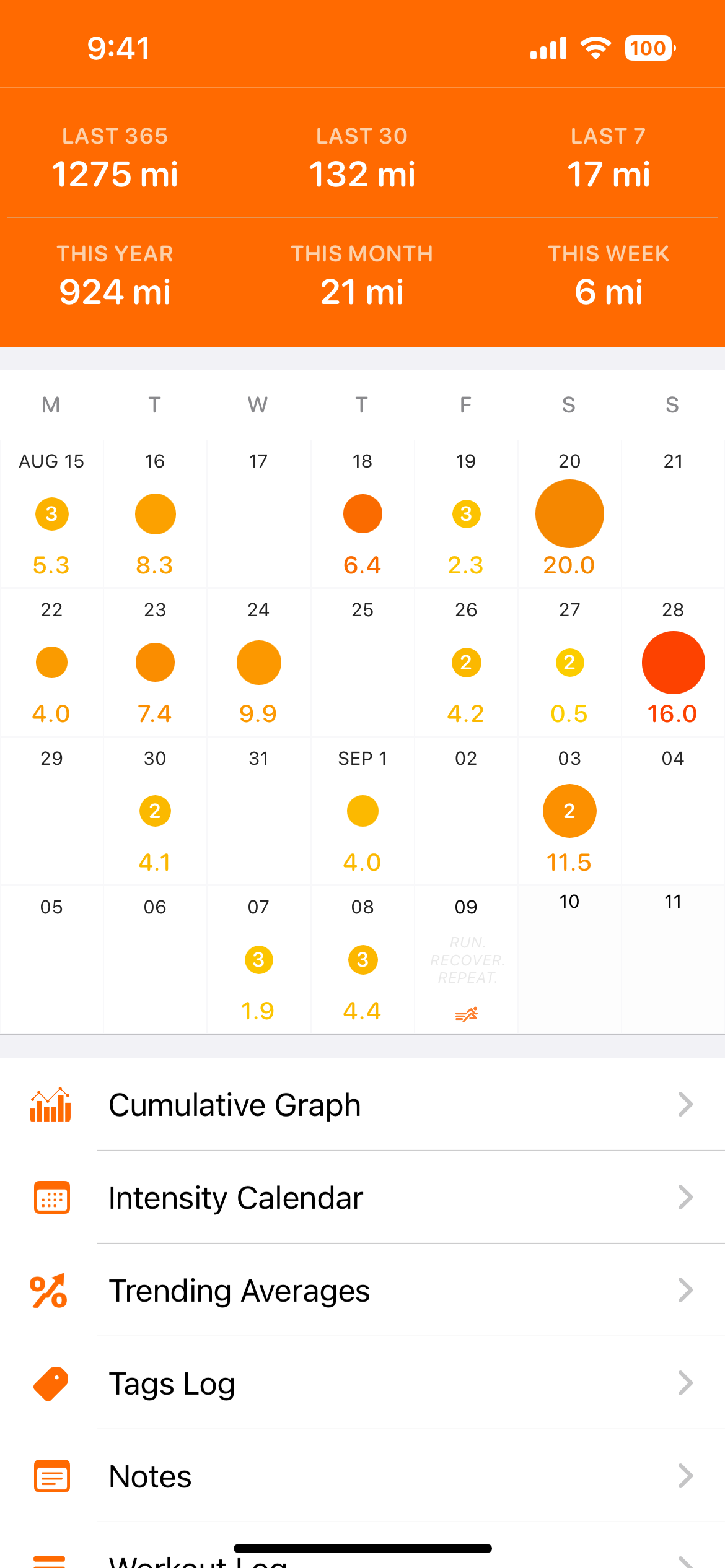Tap the chevron beside Trending Averages
Viewport: 725px width, 1568px height.
[x=685, y=1291]
